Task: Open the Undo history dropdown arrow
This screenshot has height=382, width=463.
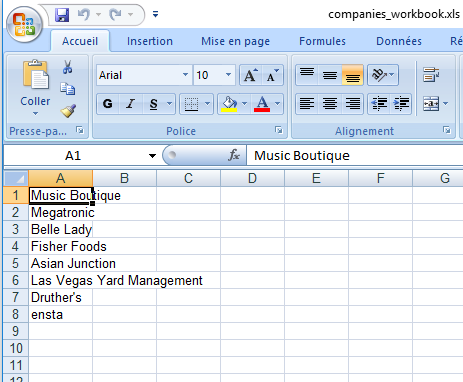Action: [x=98, y=15]
